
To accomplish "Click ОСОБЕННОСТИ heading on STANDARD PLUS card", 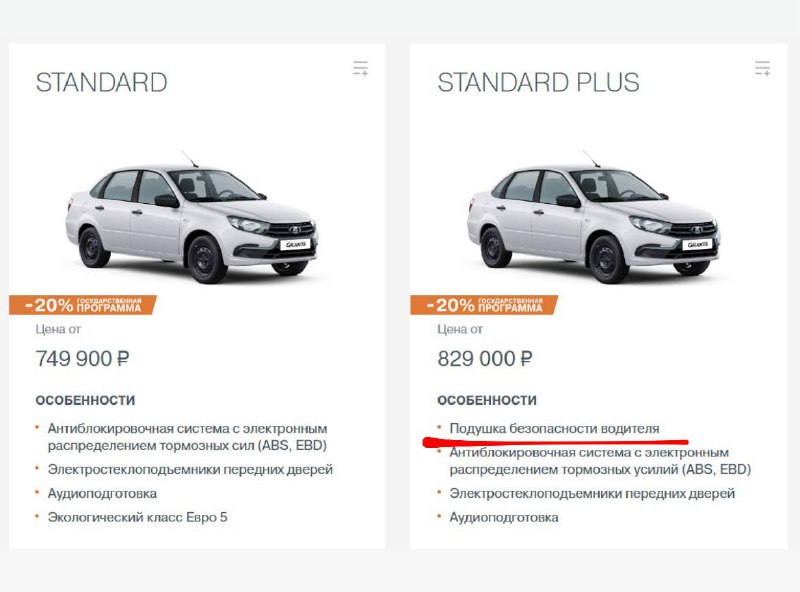I will [487, 400].
